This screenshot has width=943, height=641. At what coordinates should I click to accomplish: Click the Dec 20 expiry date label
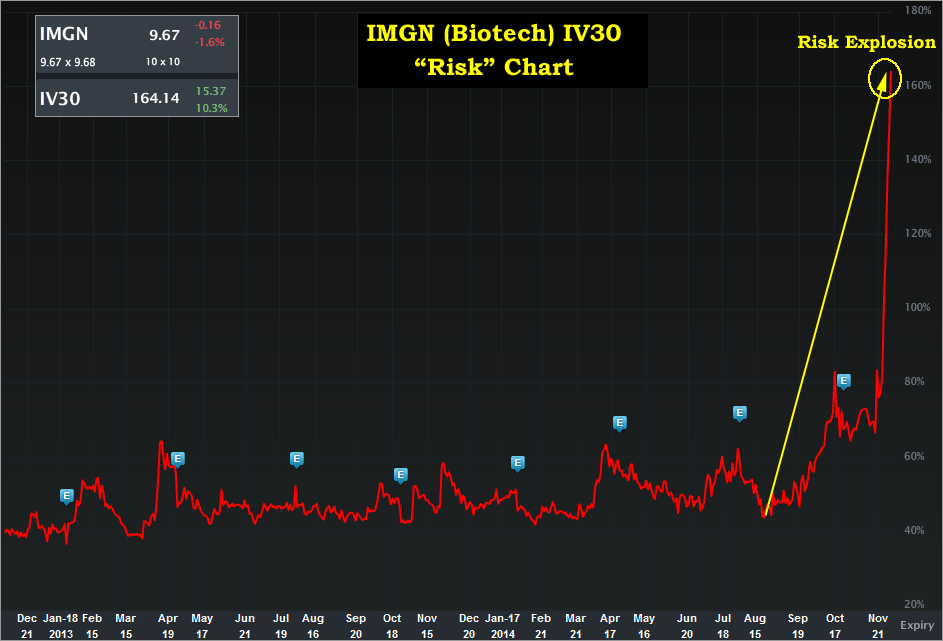469,626
